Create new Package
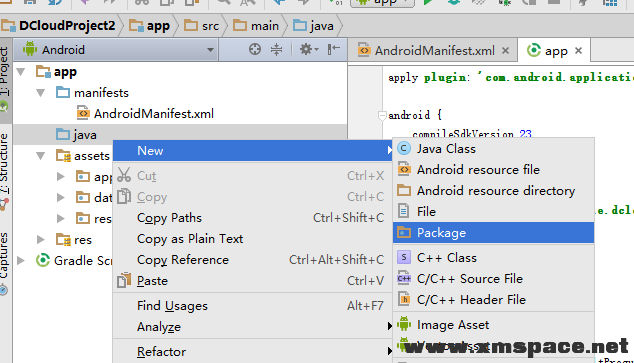The image size is (634, 363). [493, 233]
